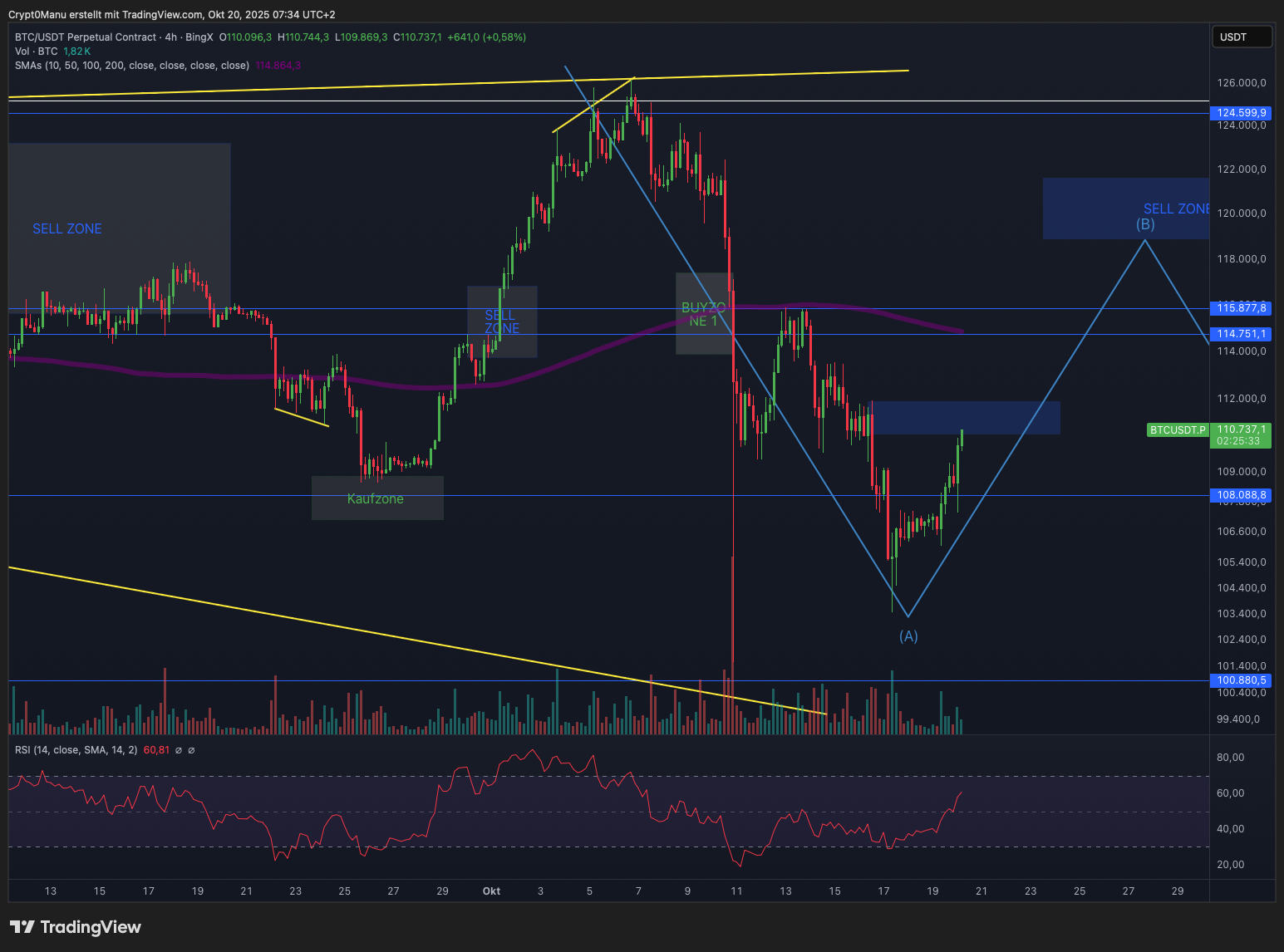The image size is (1284, 952).
Task: Click BTC/USDT Perpetual Contract symbol title
Action: pos(85,37)
